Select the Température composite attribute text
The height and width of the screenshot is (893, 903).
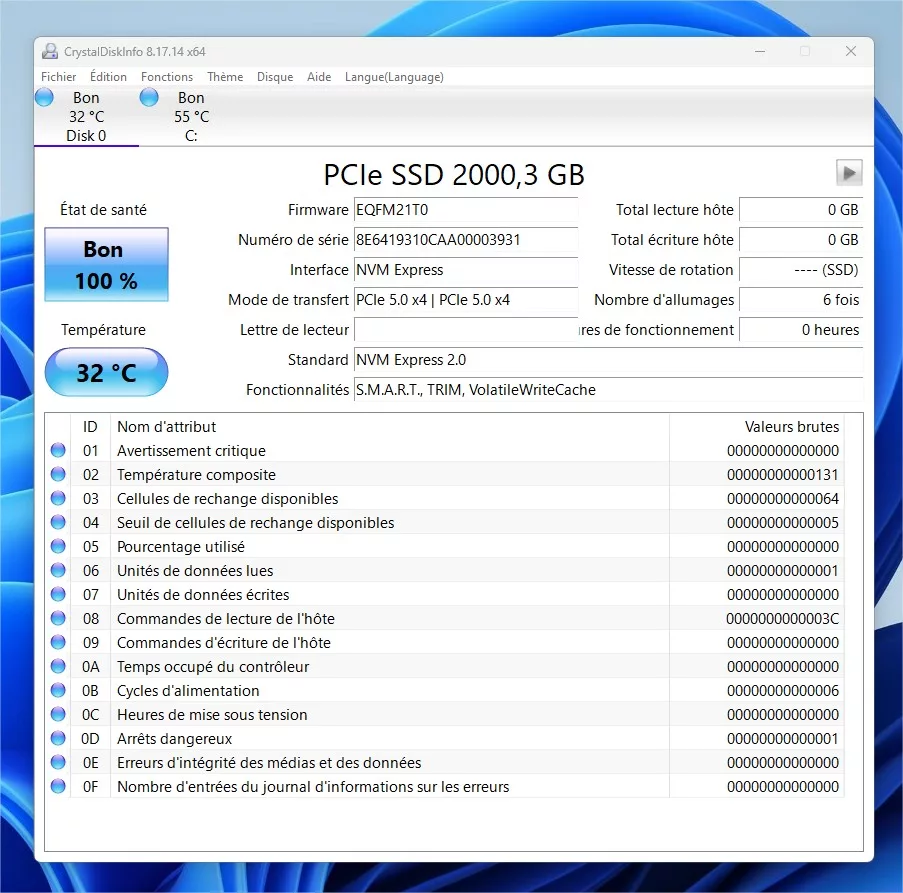tap(196, 475)
